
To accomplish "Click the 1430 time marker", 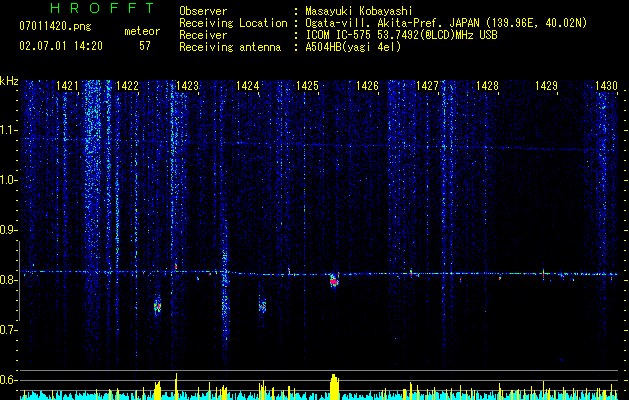I will click(x=606, y=86).
